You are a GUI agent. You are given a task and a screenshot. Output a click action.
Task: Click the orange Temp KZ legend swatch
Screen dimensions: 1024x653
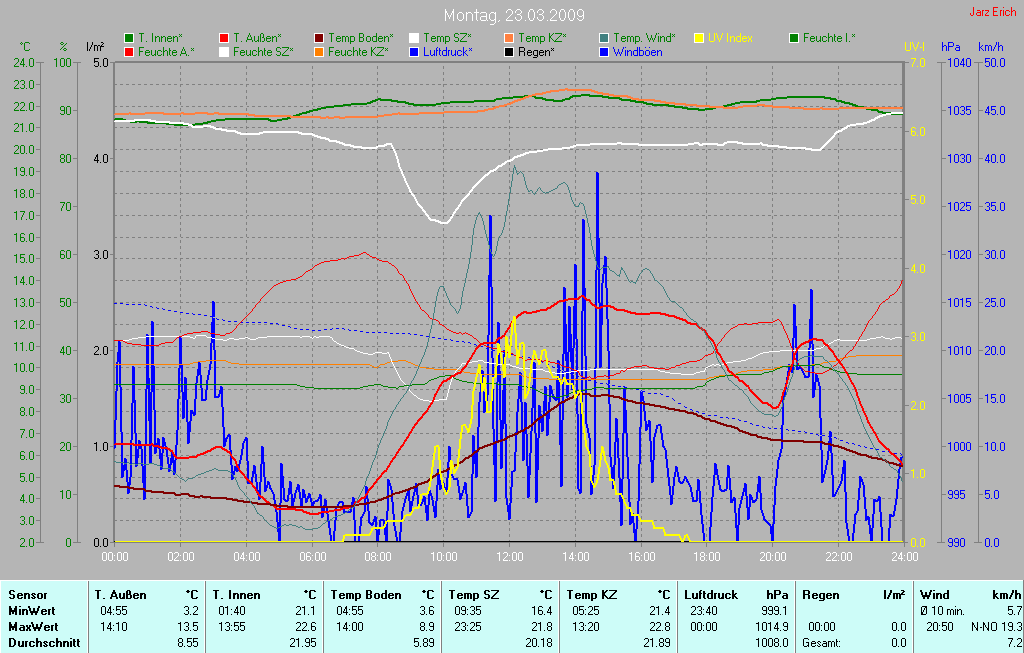point(509,39)
